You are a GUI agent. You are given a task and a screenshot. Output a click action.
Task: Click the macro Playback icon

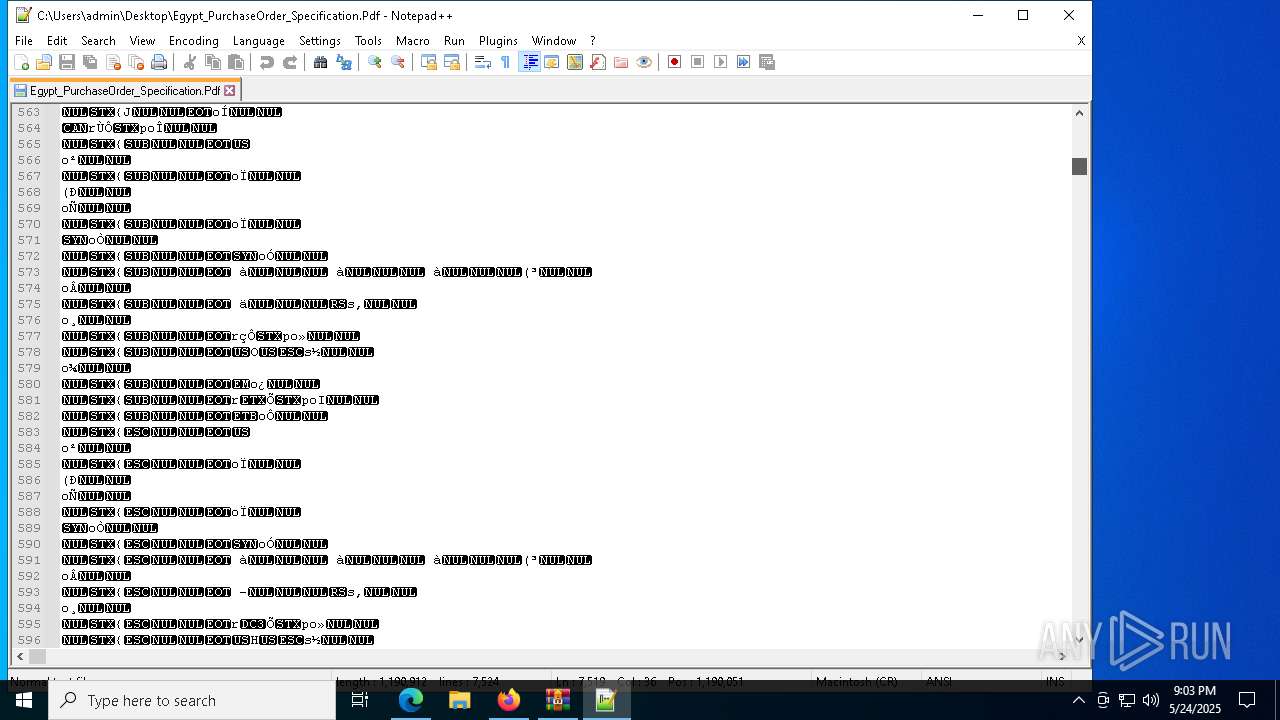point(721,62)
